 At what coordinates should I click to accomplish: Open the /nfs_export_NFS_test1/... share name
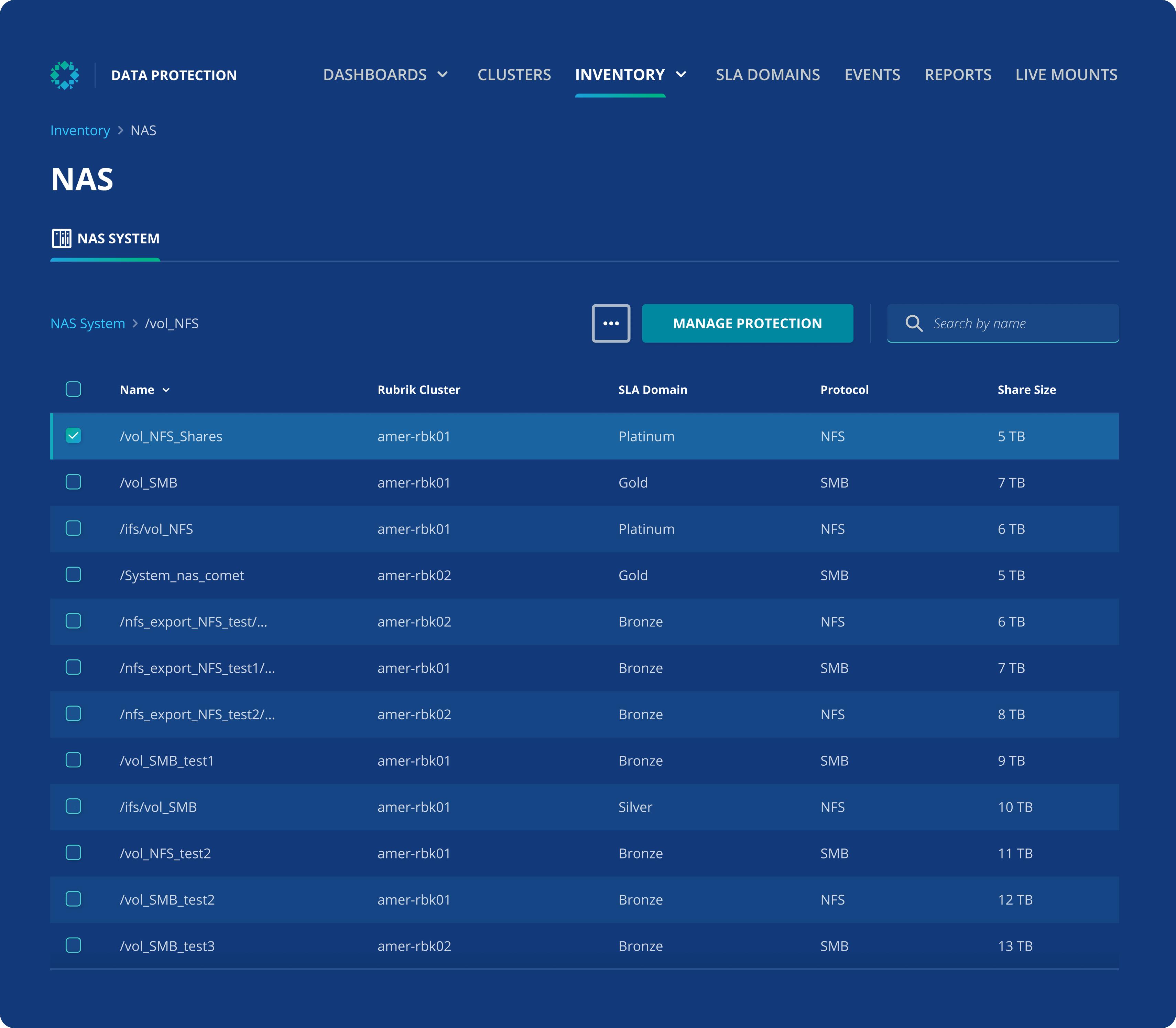(197, 668)
